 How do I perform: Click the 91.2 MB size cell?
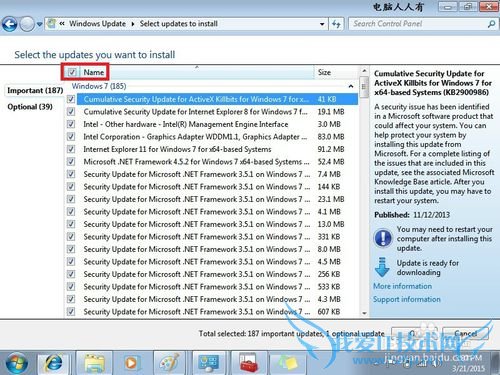[x=331, y=149]
